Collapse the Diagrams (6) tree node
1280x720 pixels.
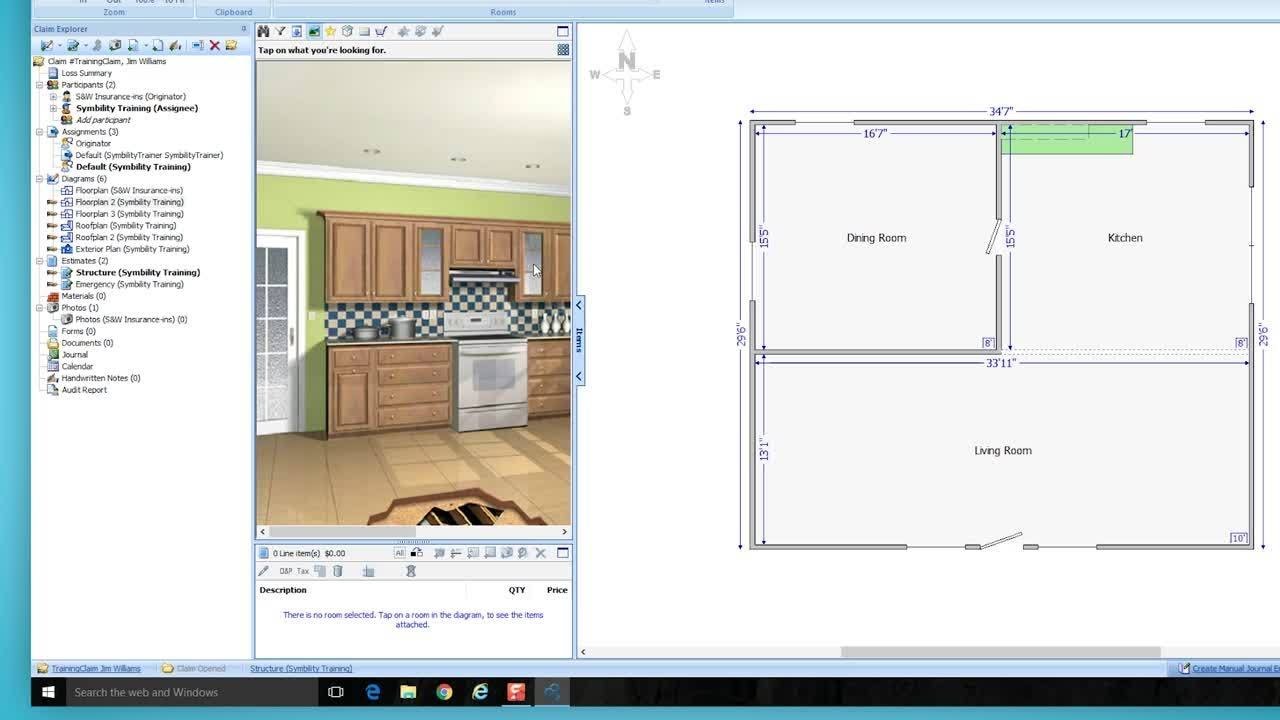[40, 179]
